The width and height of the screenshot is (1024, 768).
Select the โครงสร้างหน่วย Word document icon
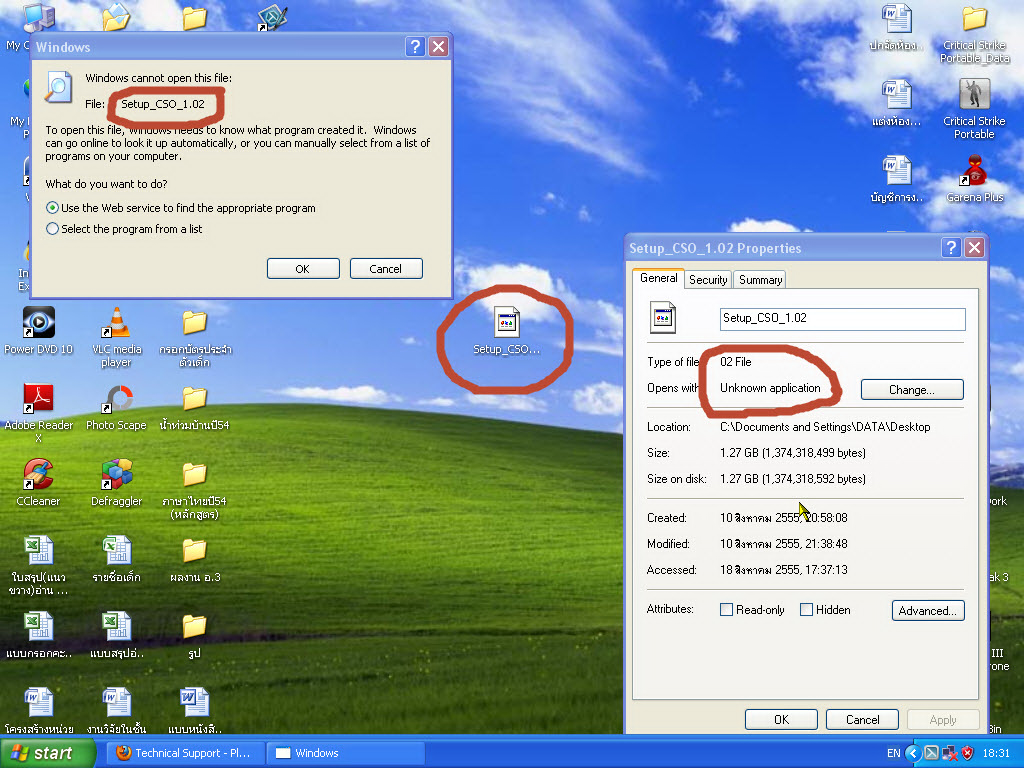pyautogui.click(x=39, y=703)
